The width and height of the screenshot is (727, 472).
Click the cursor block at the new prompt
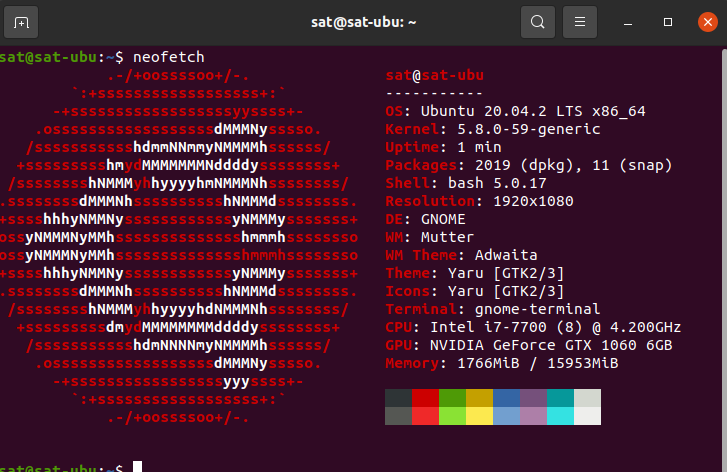138,466
